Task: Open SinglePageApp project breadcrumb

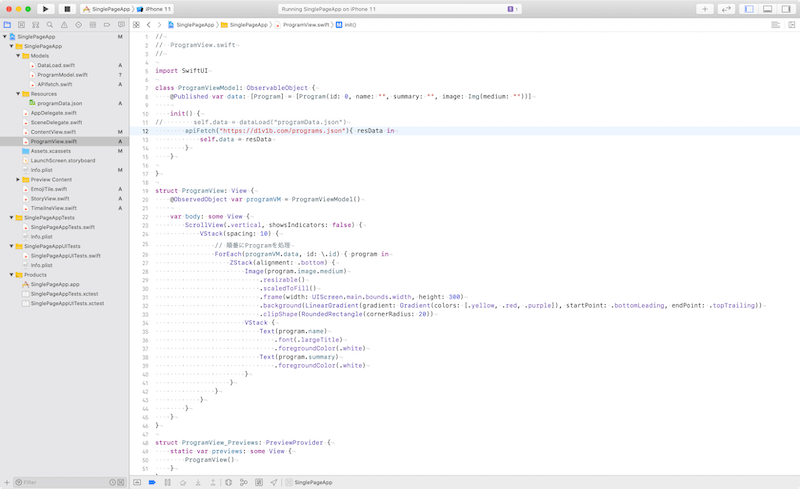Action: (x=191, y=25)
